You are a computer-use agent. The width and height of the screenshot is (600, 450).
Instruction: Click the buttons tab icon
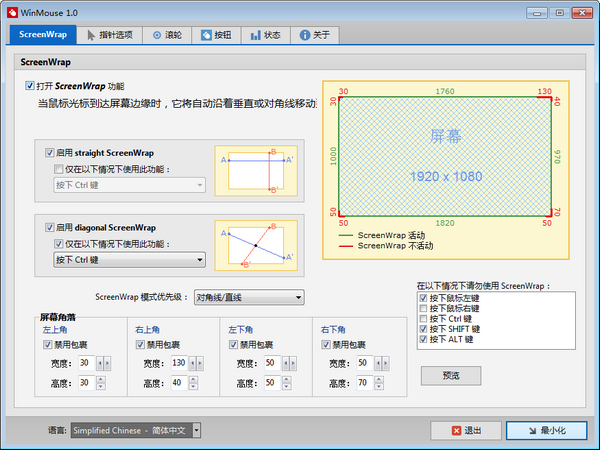(207, 34)
